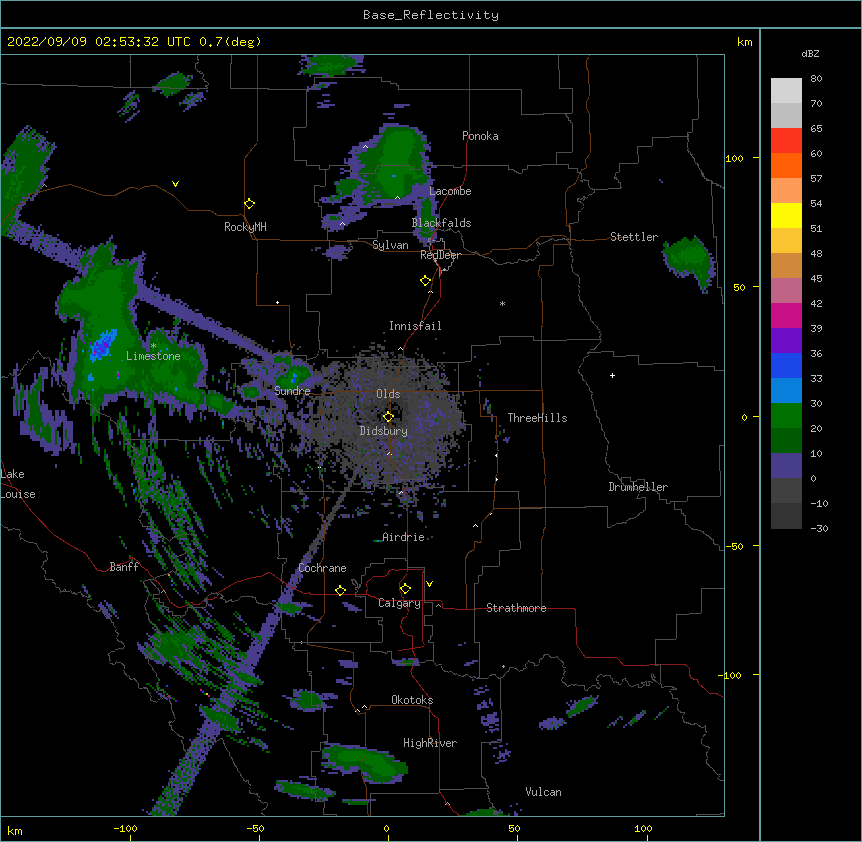Select the white plus marker north of Drumheller
862x842 pixels.
pyautogui.click(x=612, y=375)
